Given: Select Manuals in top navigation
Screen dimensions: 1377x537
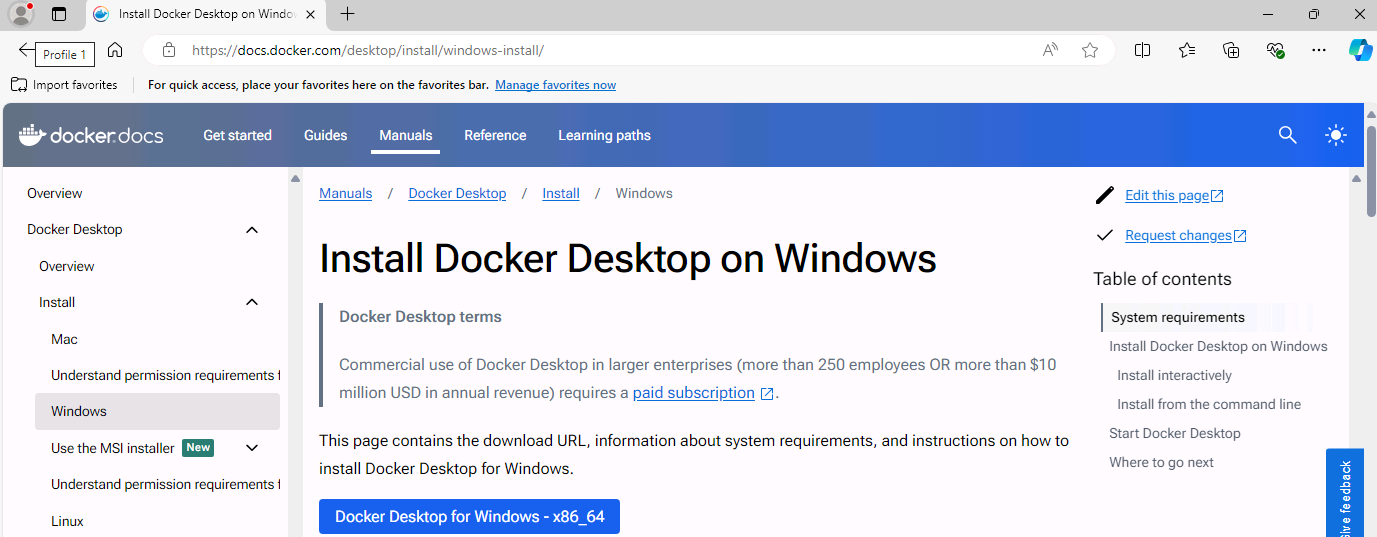Looking at the screenshot, I should tap(406, 135).
